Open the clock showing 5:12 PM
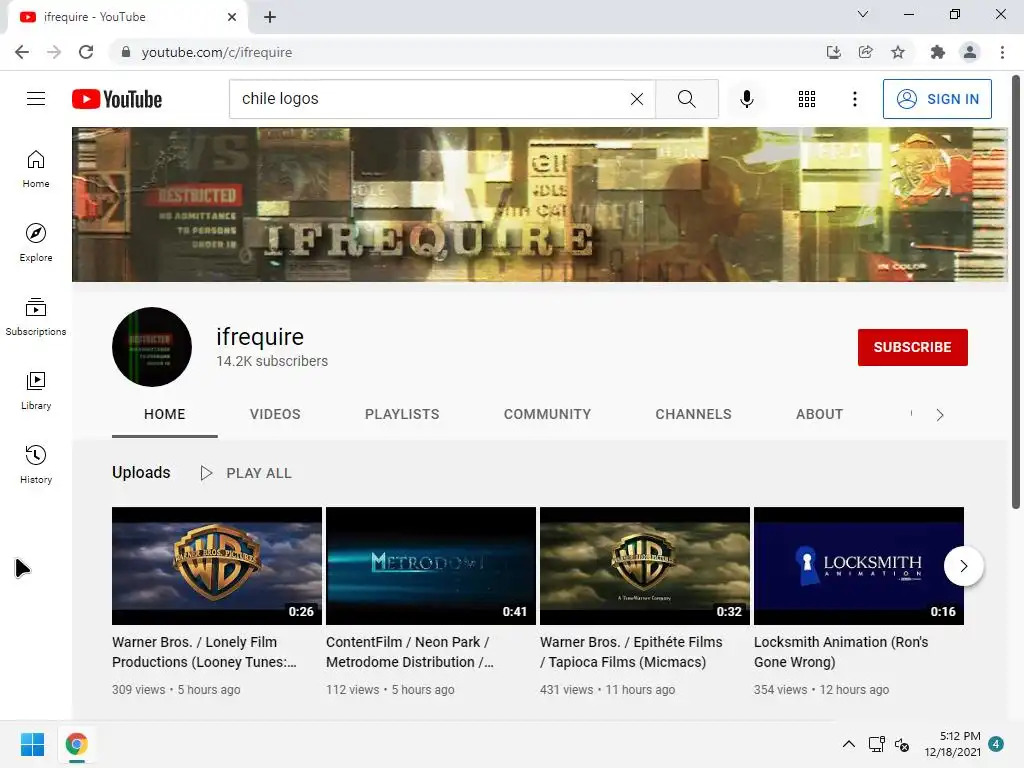The height and width of the screenshot is (768, 1024). click(x=952, y=744)
